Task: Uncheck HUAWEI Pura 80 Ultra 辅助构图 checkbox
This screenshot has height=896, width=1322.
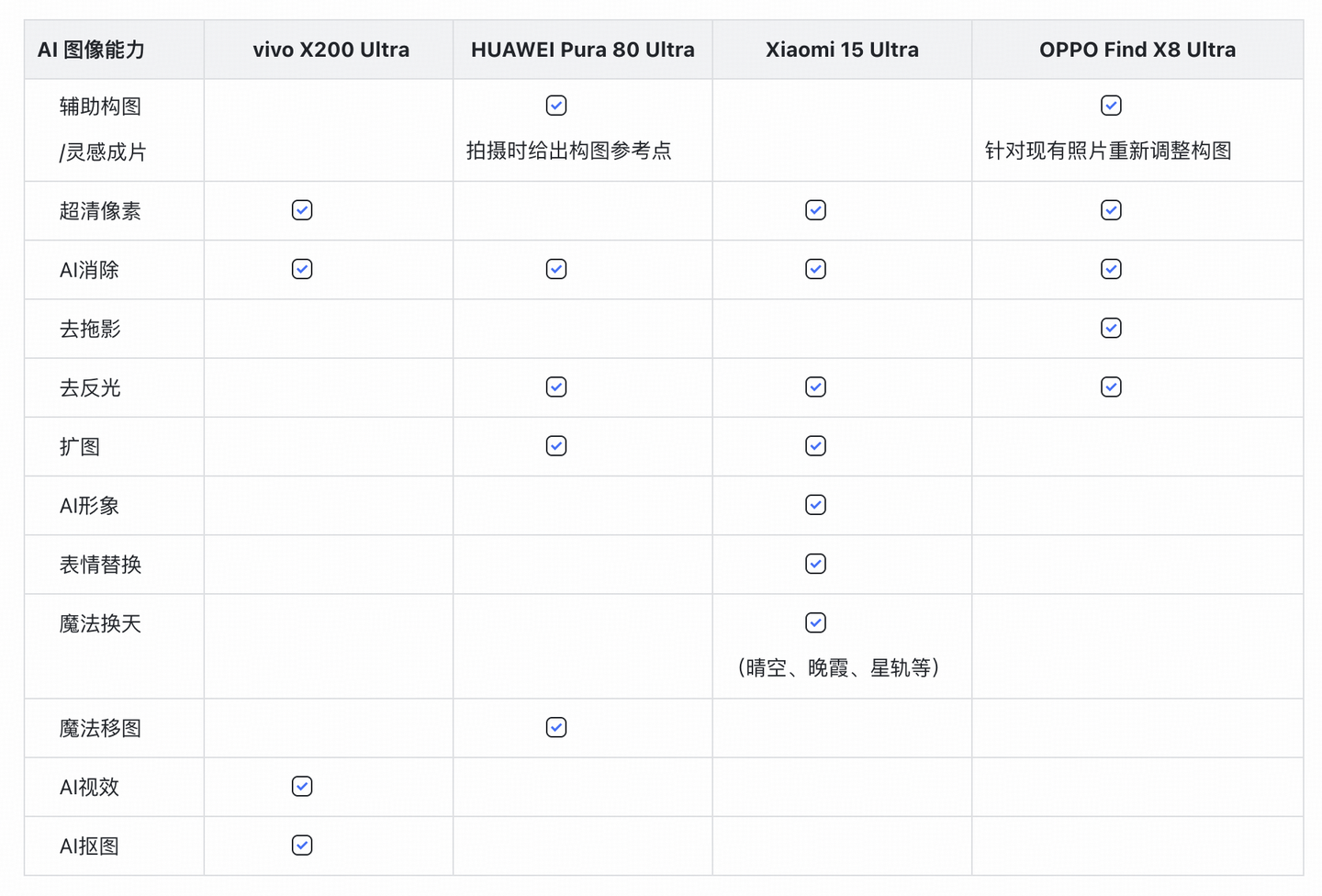Action: [x=556, y=106]
